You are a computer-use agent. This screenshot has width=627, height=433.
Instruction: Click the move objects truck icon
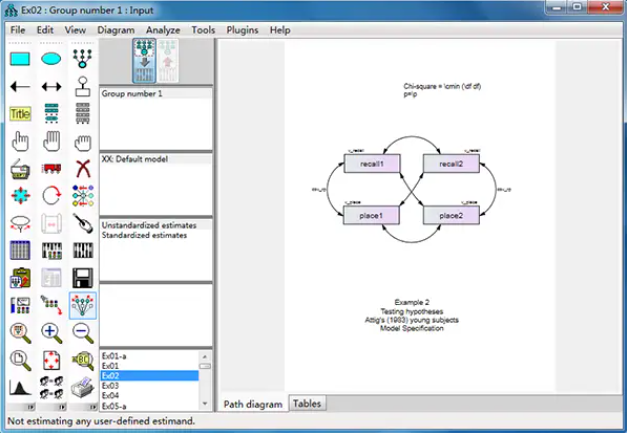tap(51, 169)
